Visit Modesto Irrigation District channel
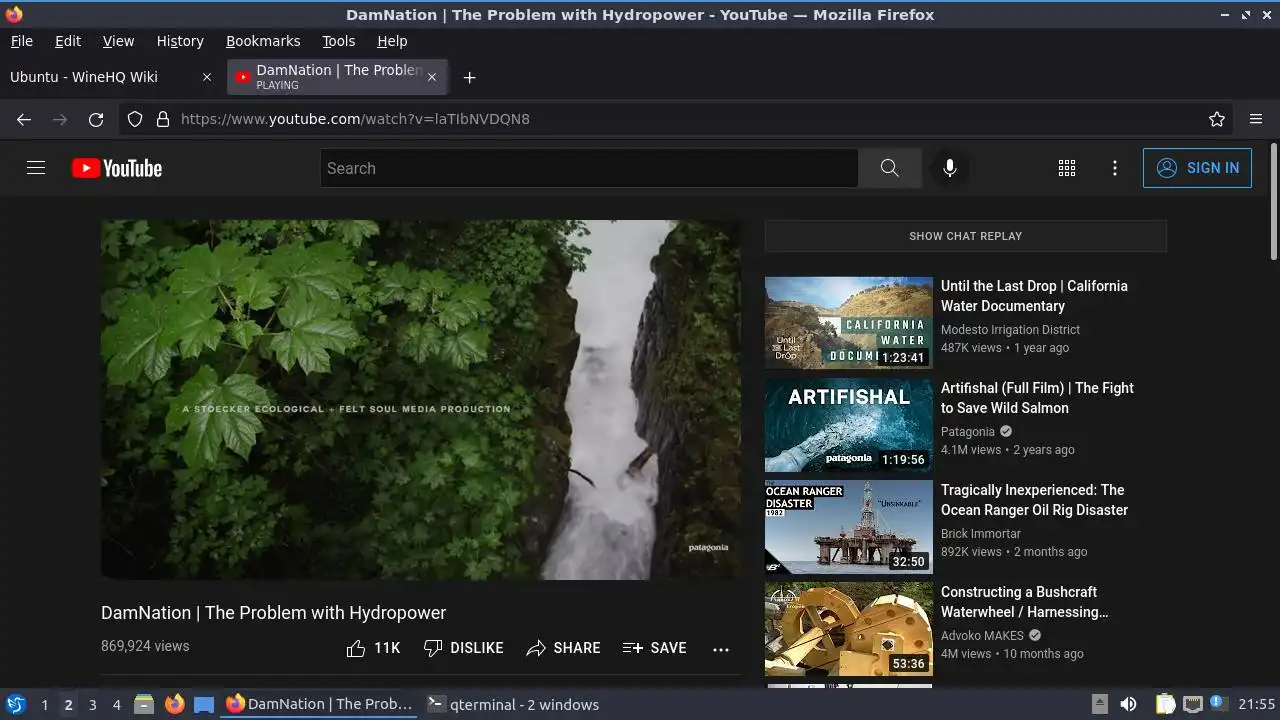This screenshot has height=720, width=1280. (x=1010, y=330)
